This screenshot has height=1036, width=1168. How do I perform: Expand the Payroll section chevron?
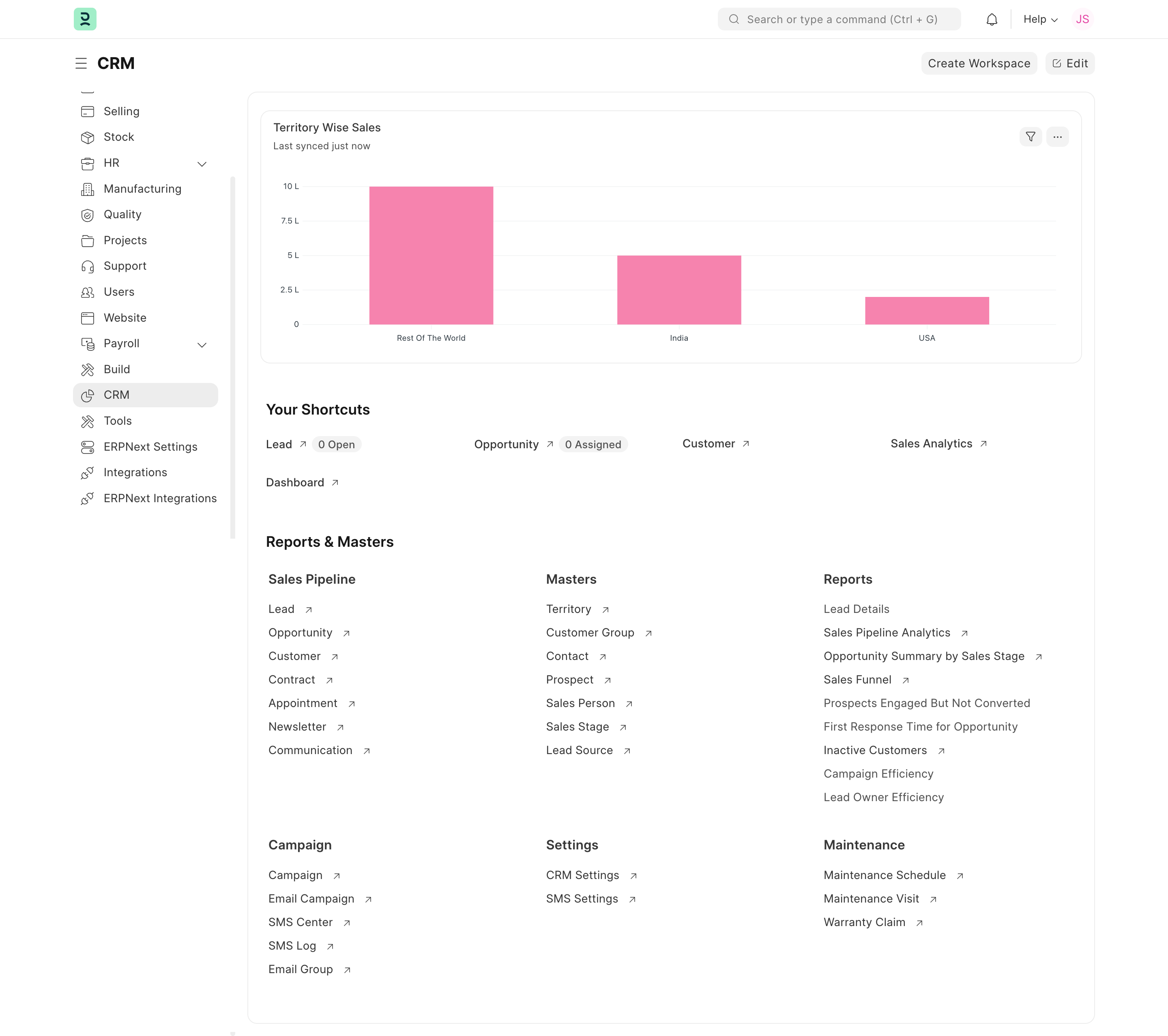click(202, 344)
